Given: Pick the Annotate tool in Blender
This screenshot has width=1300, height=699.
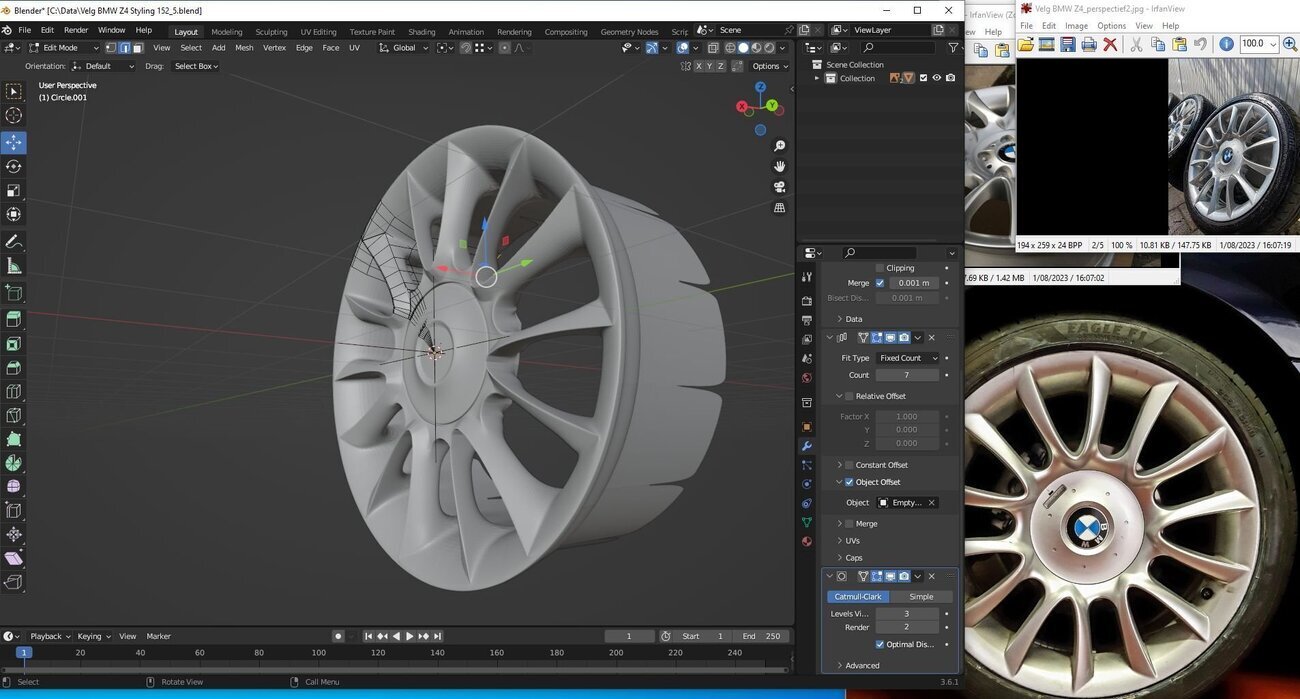Looking at the screenshot, I should pos(14,242).
